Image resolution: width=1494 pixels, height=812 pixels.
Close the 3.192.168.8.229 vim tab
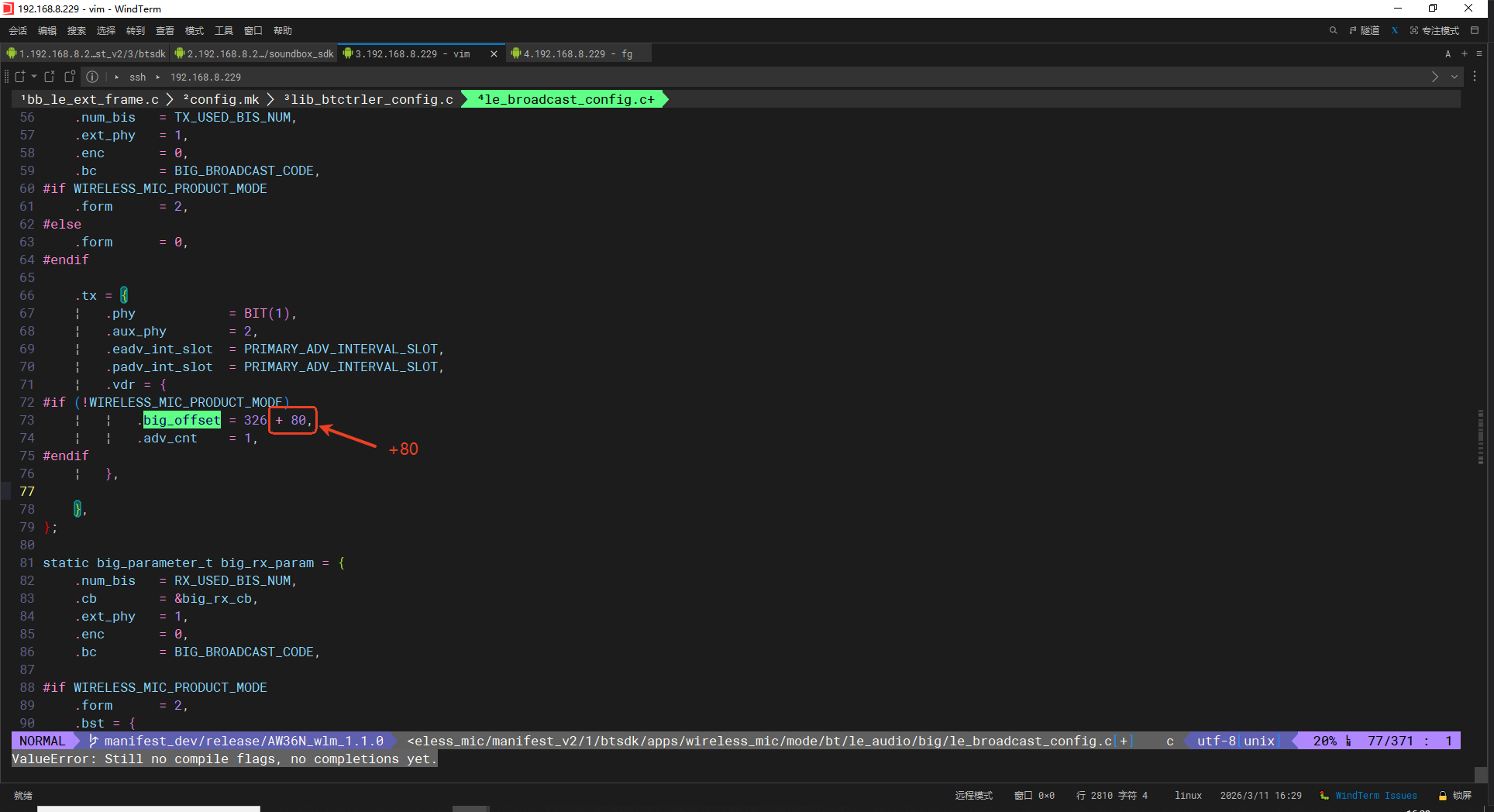point(494,53)
